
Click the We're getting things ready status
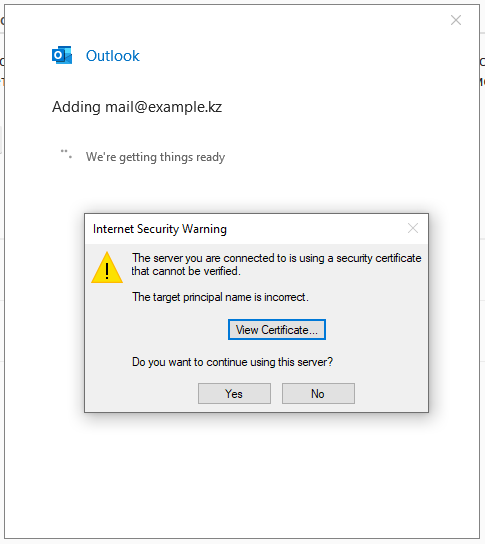click(x=155, y=157)
